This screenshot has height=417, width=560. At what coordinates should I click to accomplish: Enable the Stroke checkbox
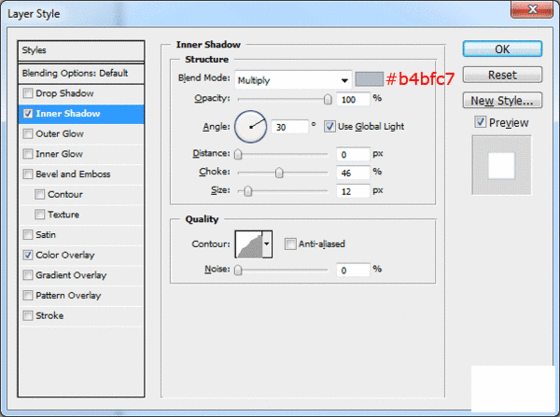[x=28, y=316]
